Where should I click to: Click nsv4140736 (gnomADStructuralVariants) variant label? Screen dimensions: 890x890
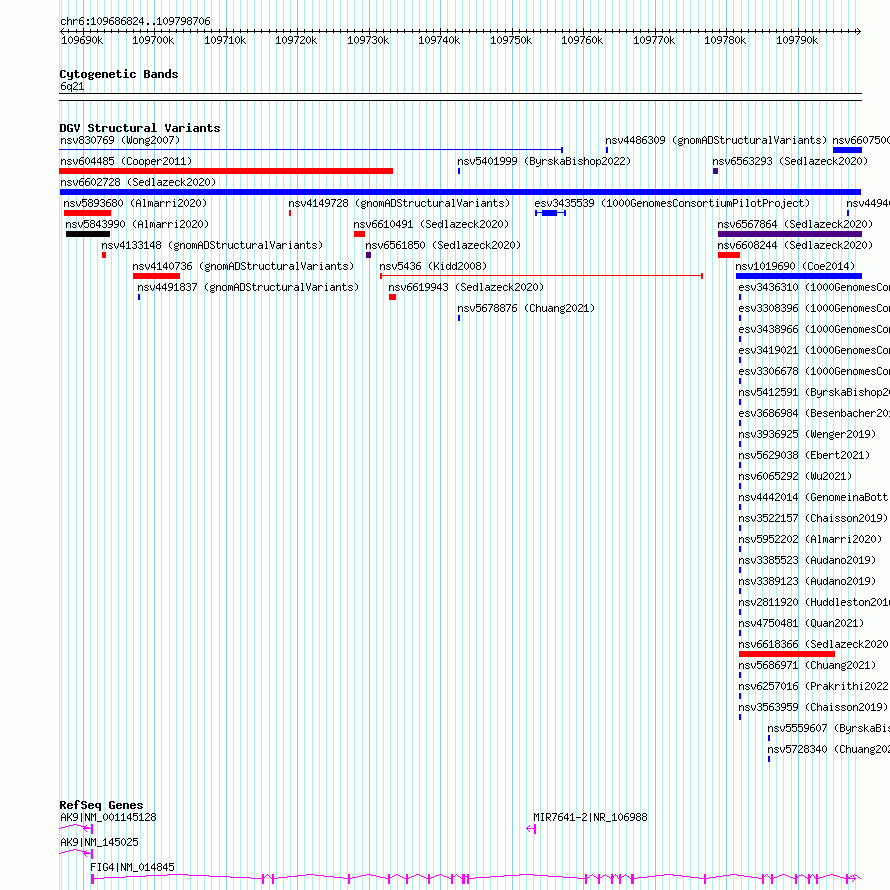pos(243,266)
